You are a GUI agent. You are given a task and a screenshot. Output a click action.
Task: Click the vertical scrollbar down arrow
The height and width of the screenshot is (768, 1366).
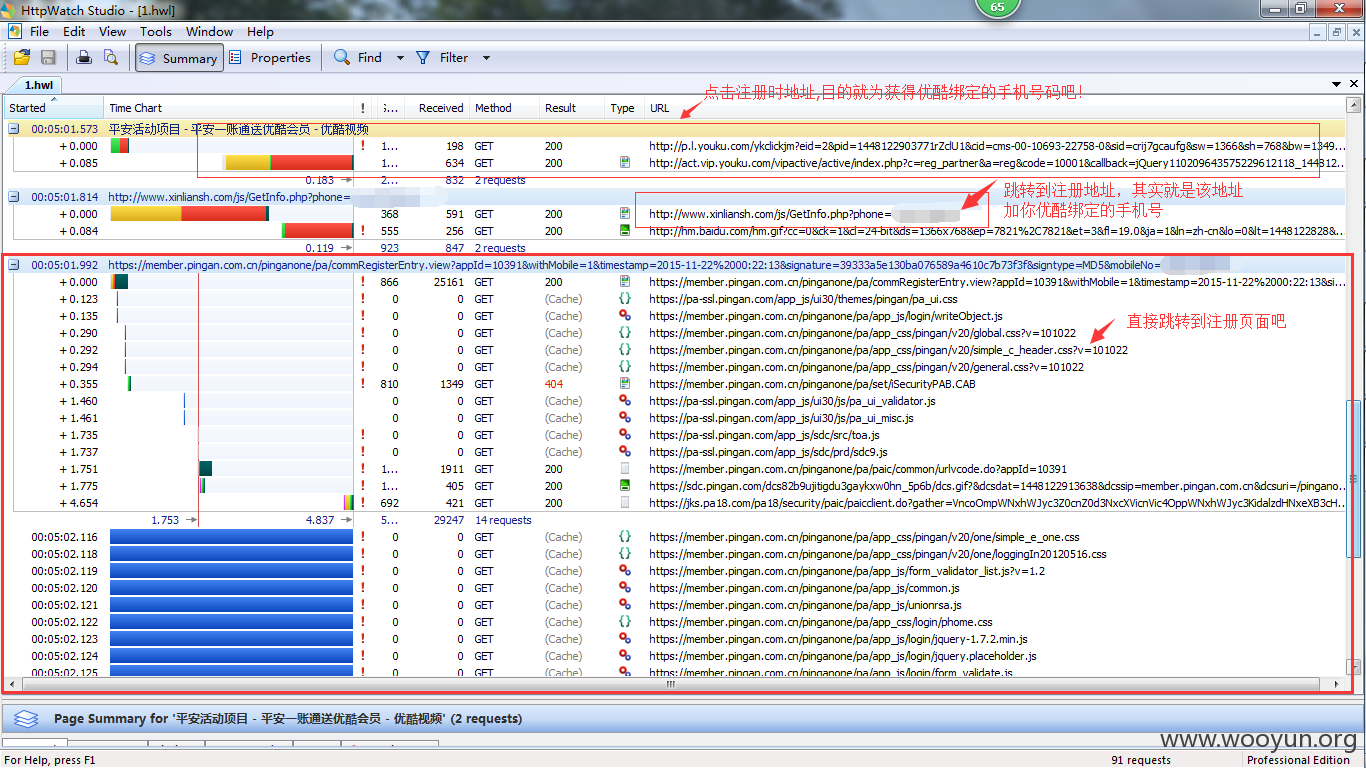(1355, 667)
